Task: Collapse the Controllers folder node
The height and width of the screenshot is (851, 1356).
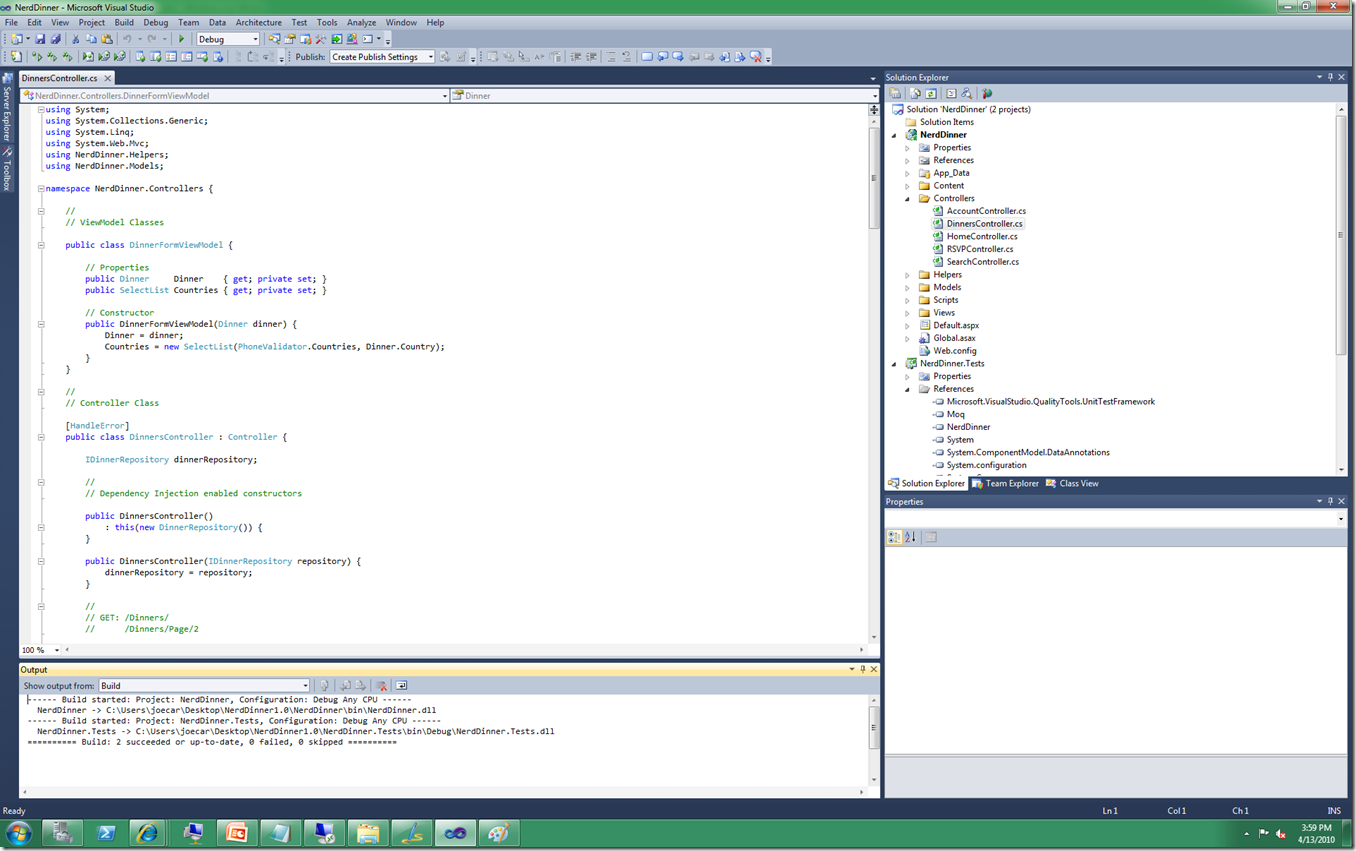Action: 908,198
